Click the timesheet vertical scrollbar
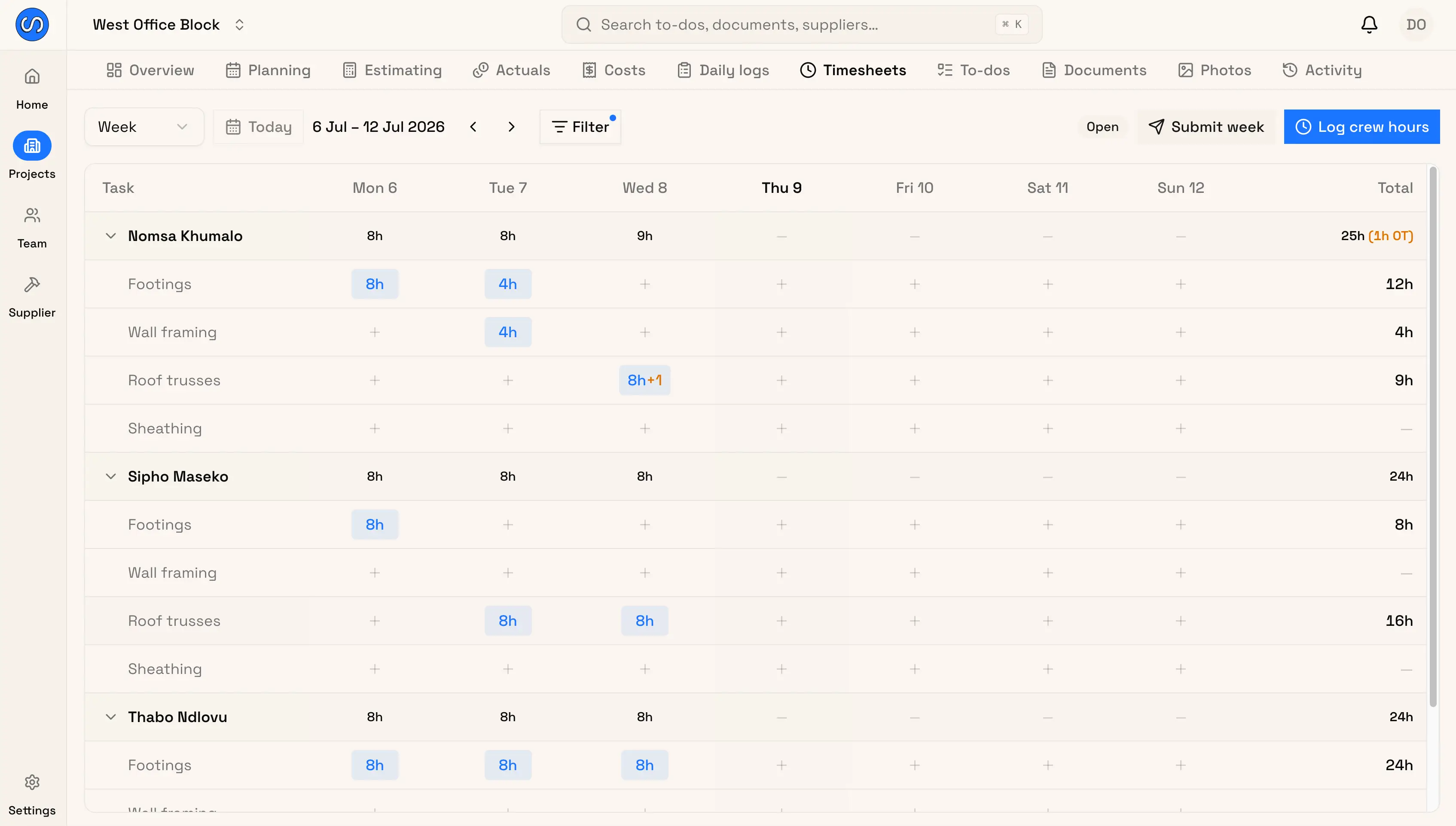Screen dimensions: 1456x826 click(1433, 437)
